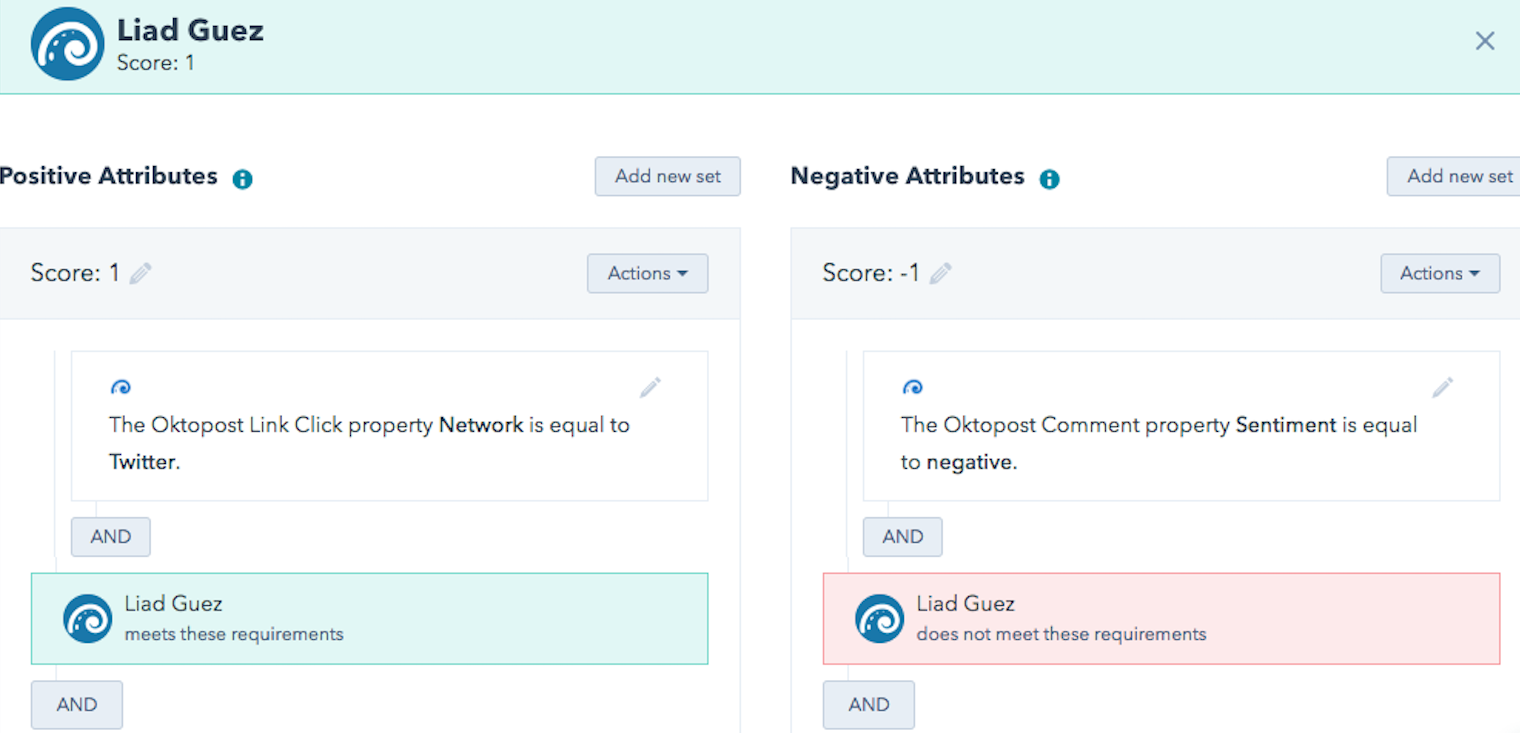Screen dimensions: 1520x733
Task: Open the Actions dropdown for the positive set
Action: tap(647, 273)
